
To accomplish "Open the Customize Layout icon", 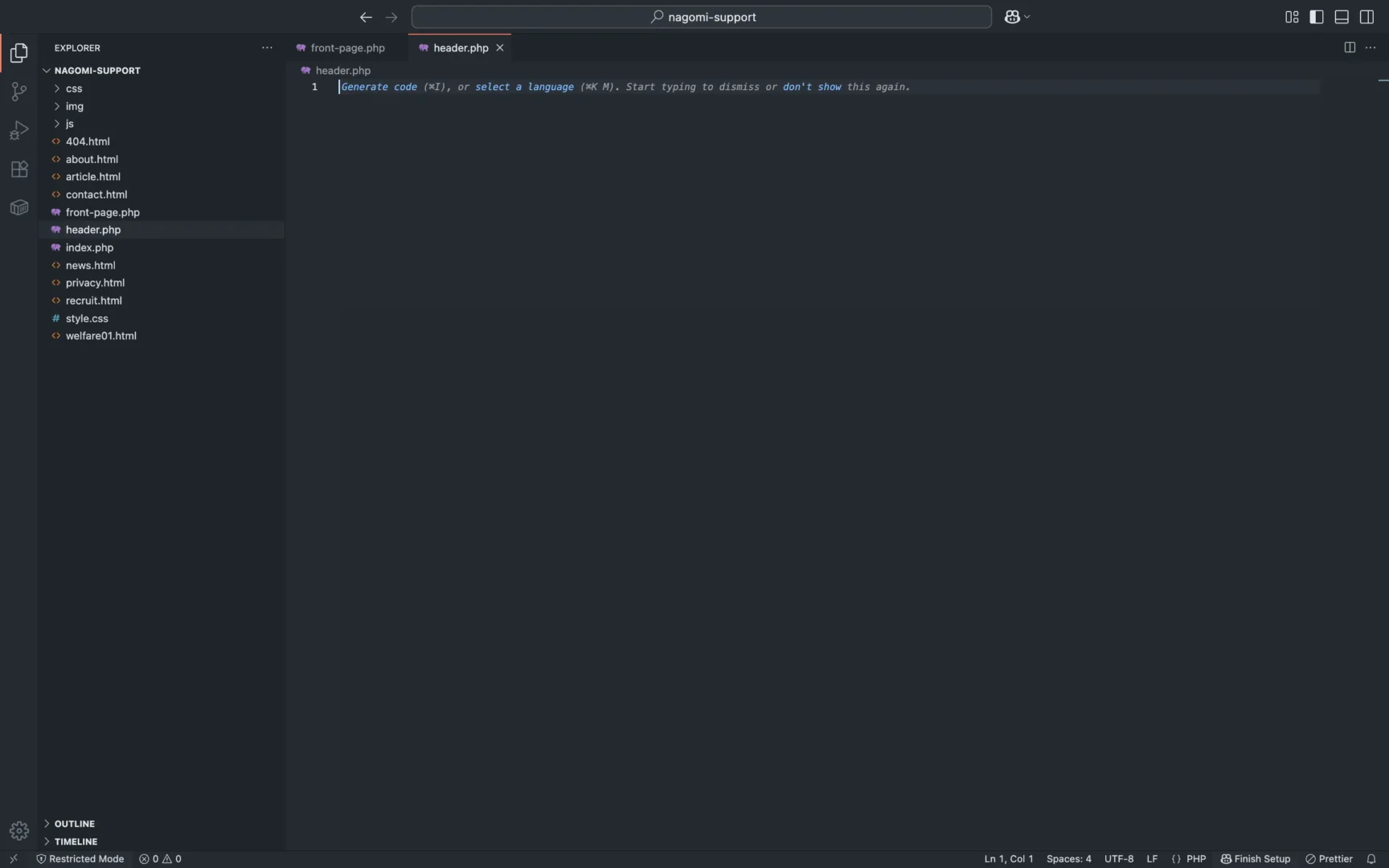I will coord(1292,17).
